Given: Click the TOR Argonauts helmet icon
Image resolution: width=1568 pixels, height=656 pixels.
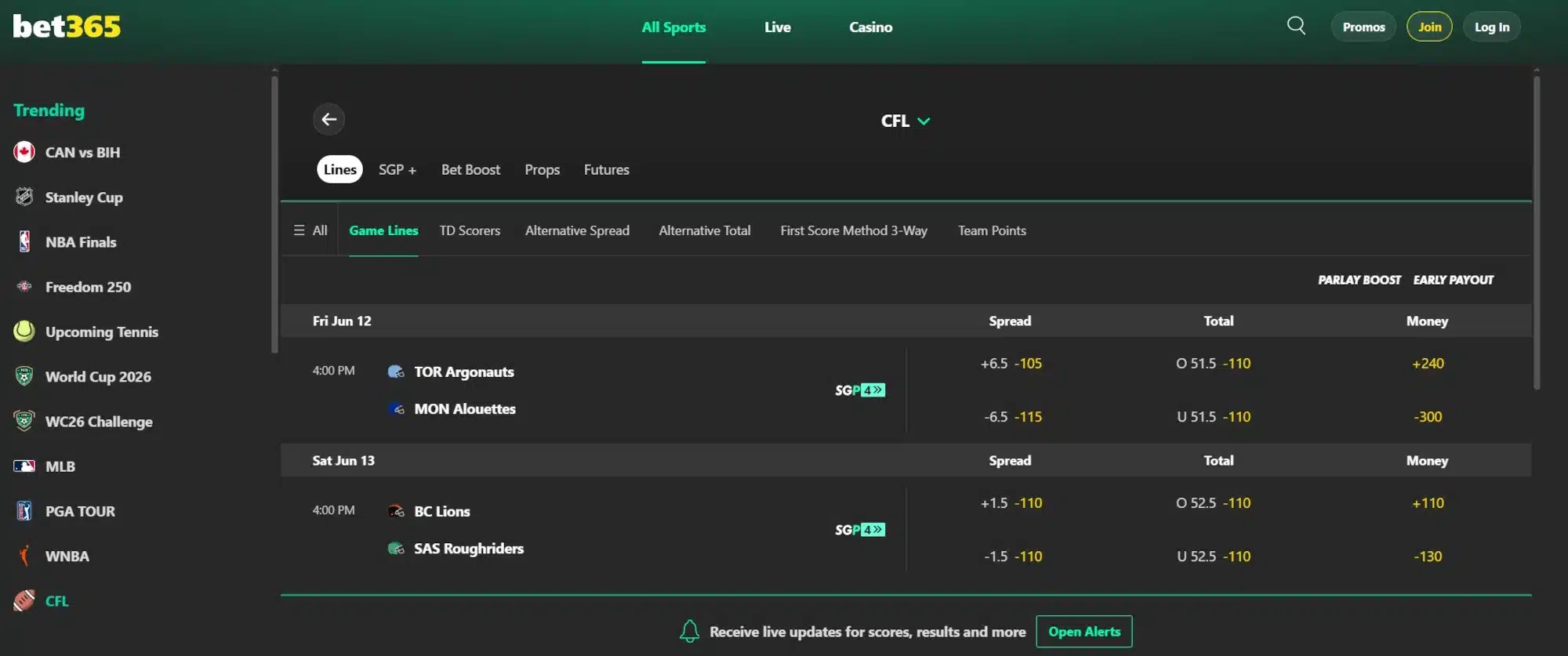Looking at the screenshot, I should tap(396, 371).
